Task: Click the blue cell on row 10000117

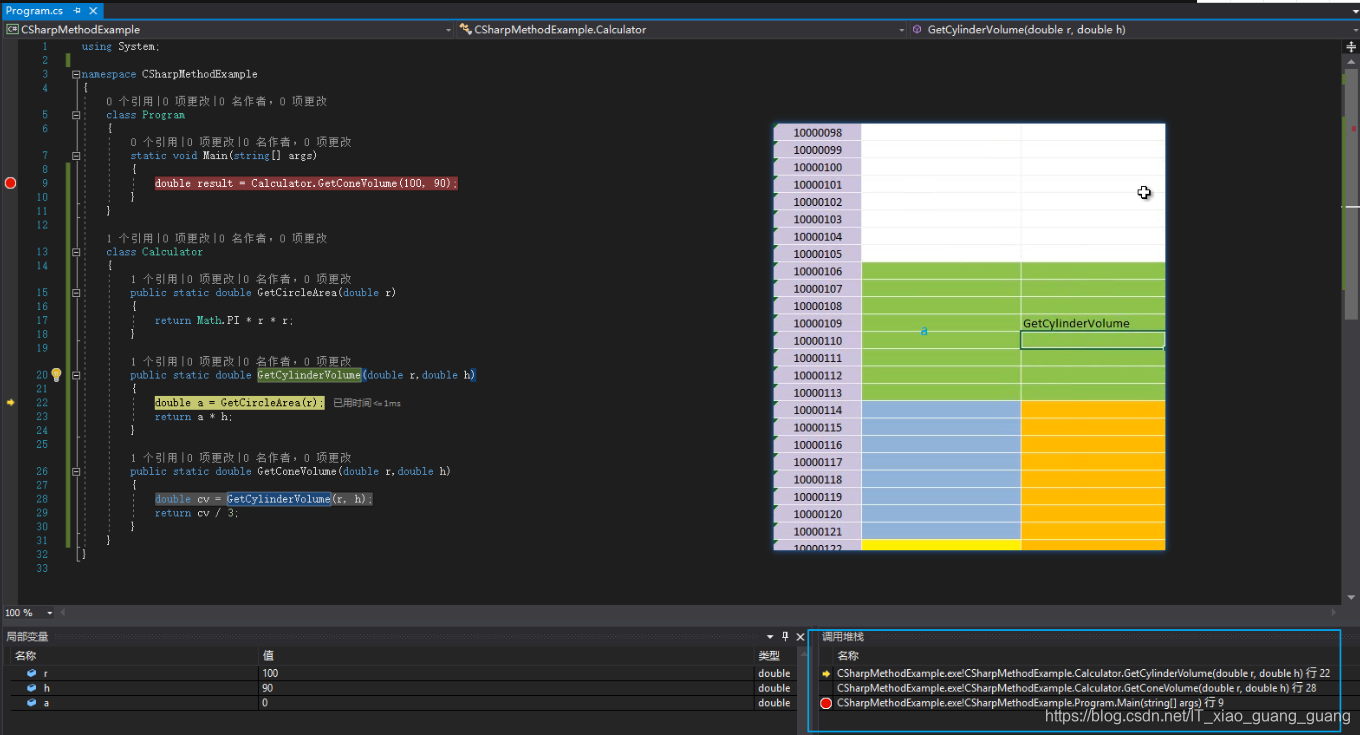Action: 941,462
